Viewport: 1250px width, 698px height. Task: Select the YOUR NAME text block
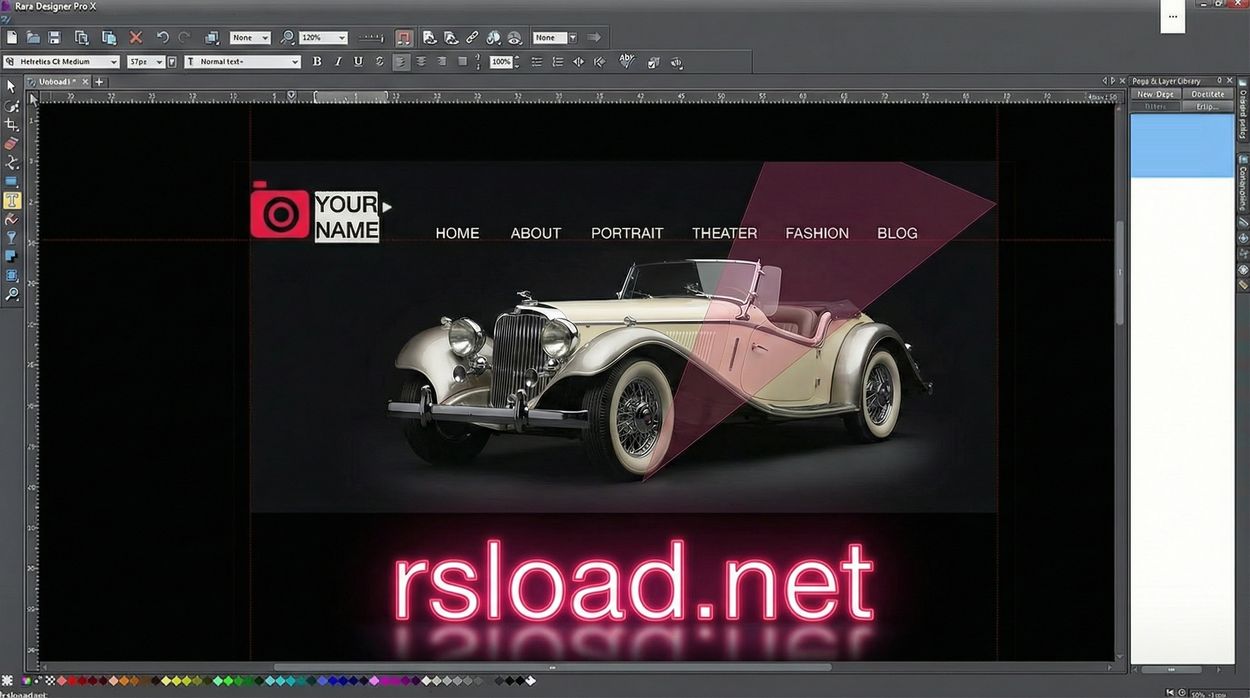pyautogui.click(x=346, y=217)
